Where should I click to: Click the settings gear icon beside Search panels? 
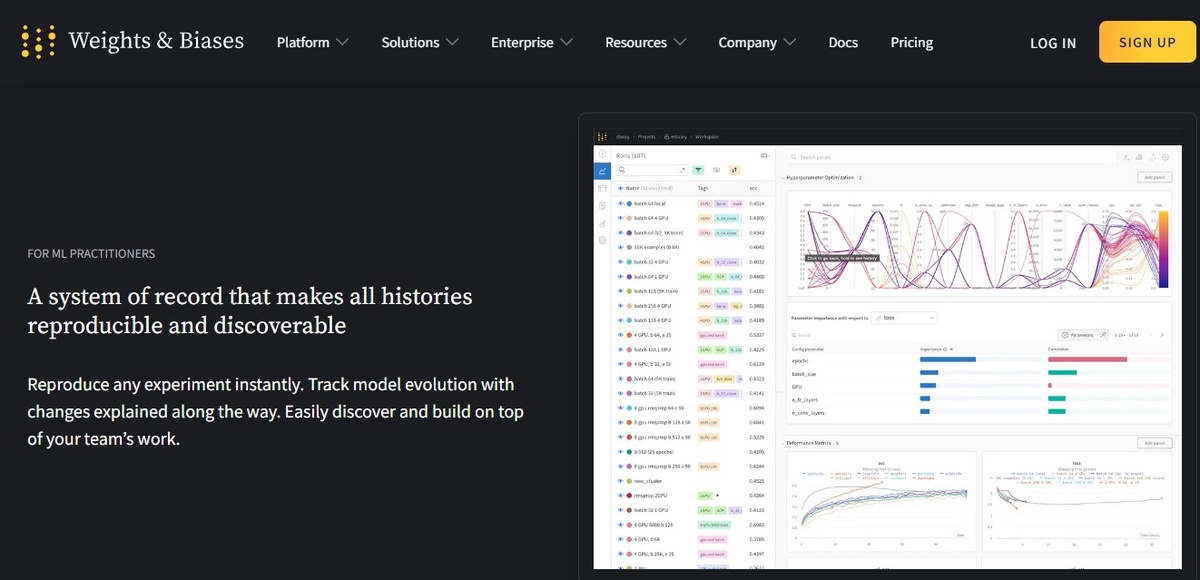[1165, 157]
